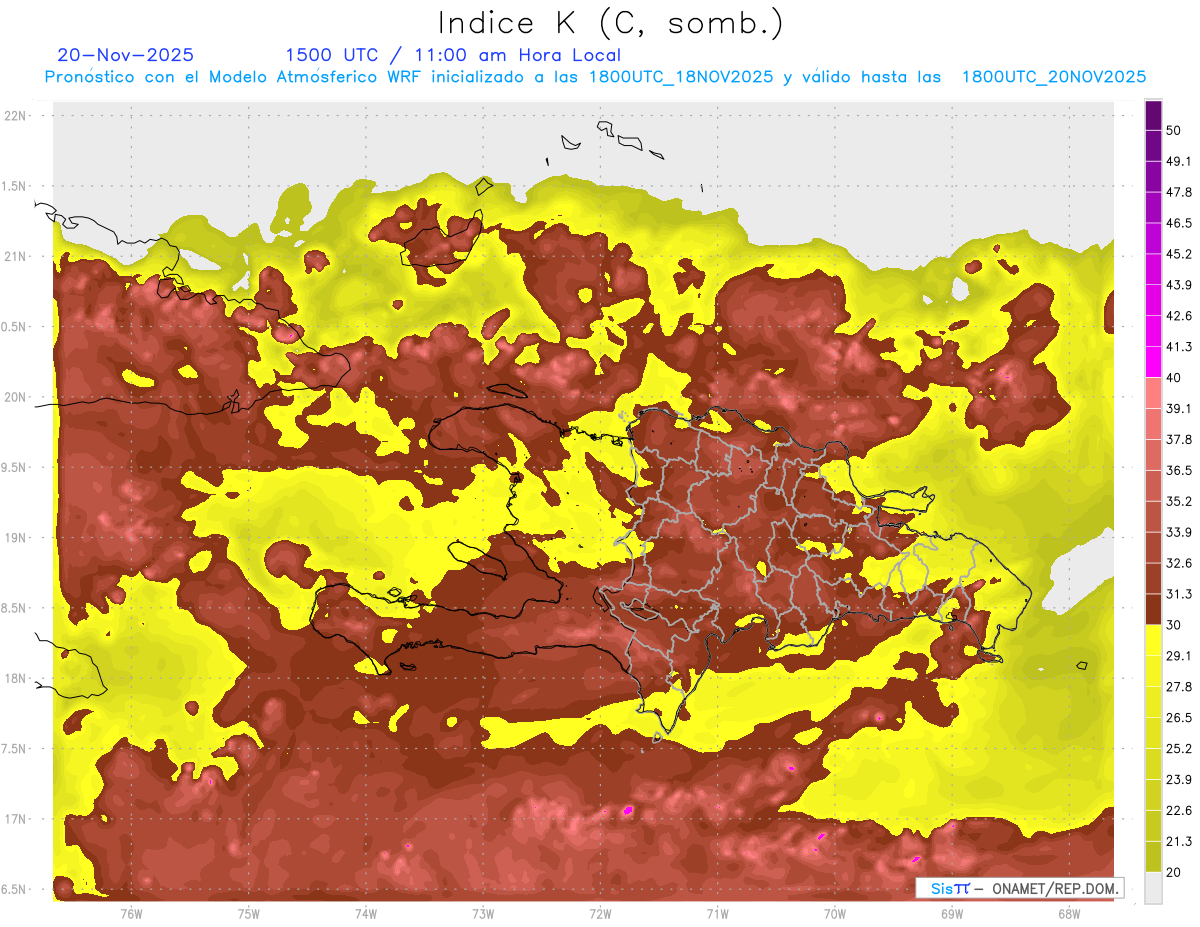The width and height of the screenshot is (1200, 927).
Task: Click the '70W' longitude label
Action: (x=835, y=914)
